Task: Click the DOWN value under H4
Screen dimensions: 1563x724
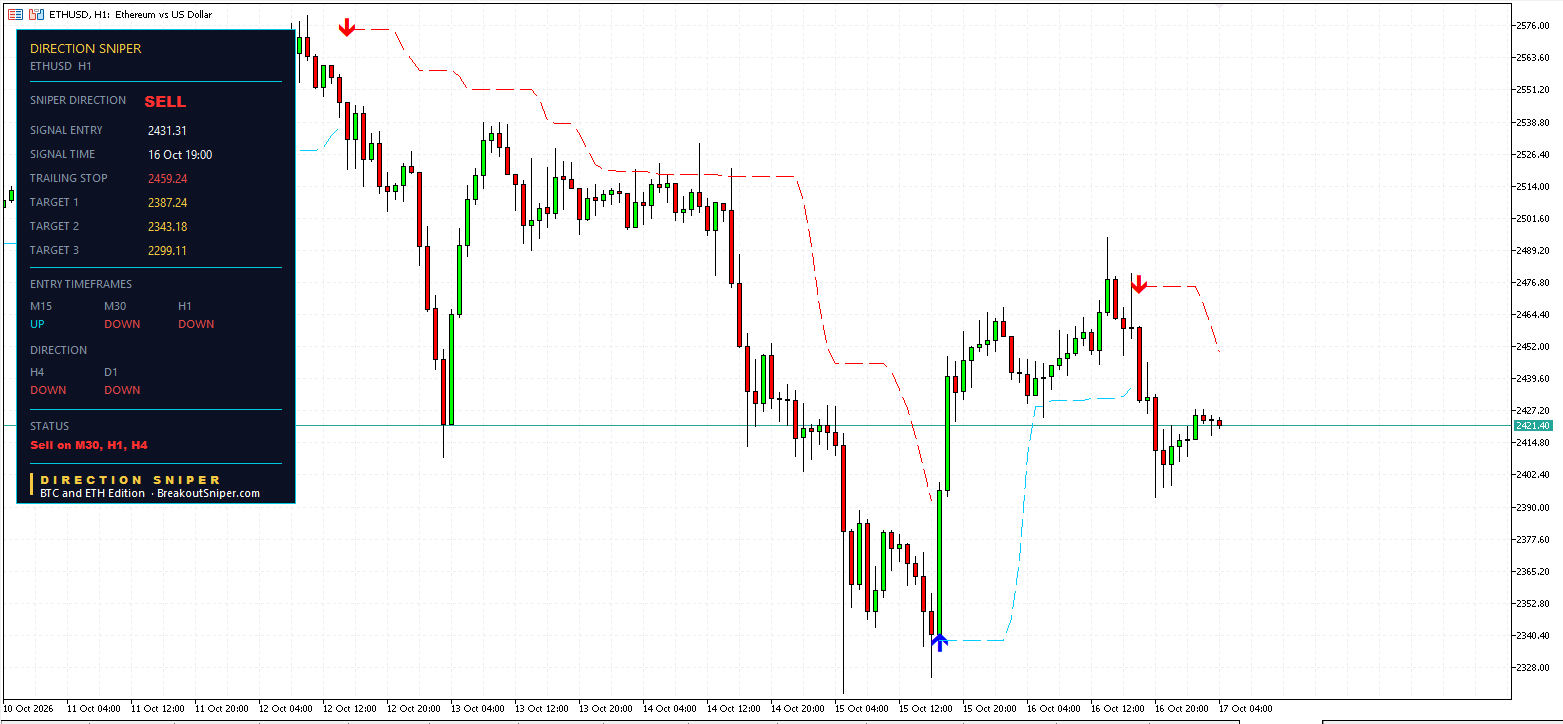Action: pyautogui.click(x=48, y=390)
